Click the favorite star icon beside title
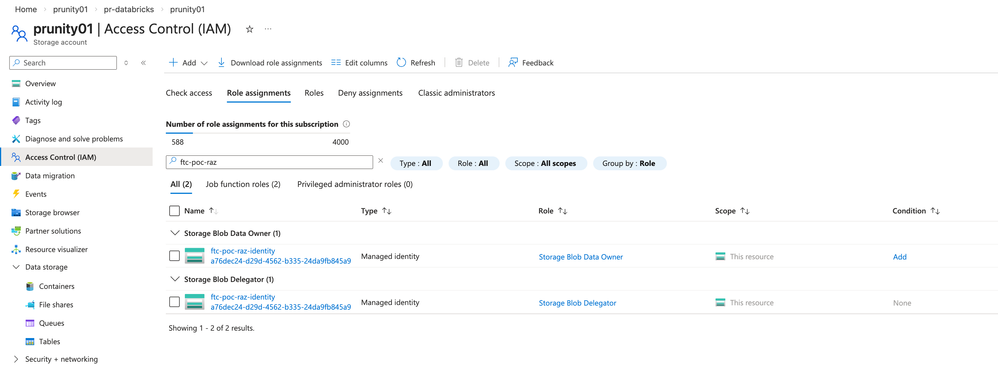Image resolution: width=998 pixels, height=367 pixels. tap(250, 29)
